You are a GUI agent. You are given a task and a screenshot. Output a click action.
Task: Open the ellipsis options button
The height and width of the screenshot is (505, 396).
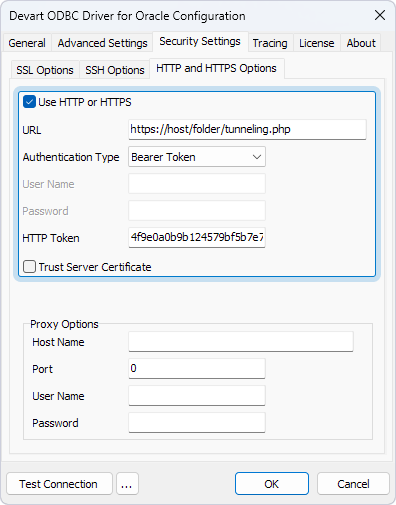click(x=127, y=484)
